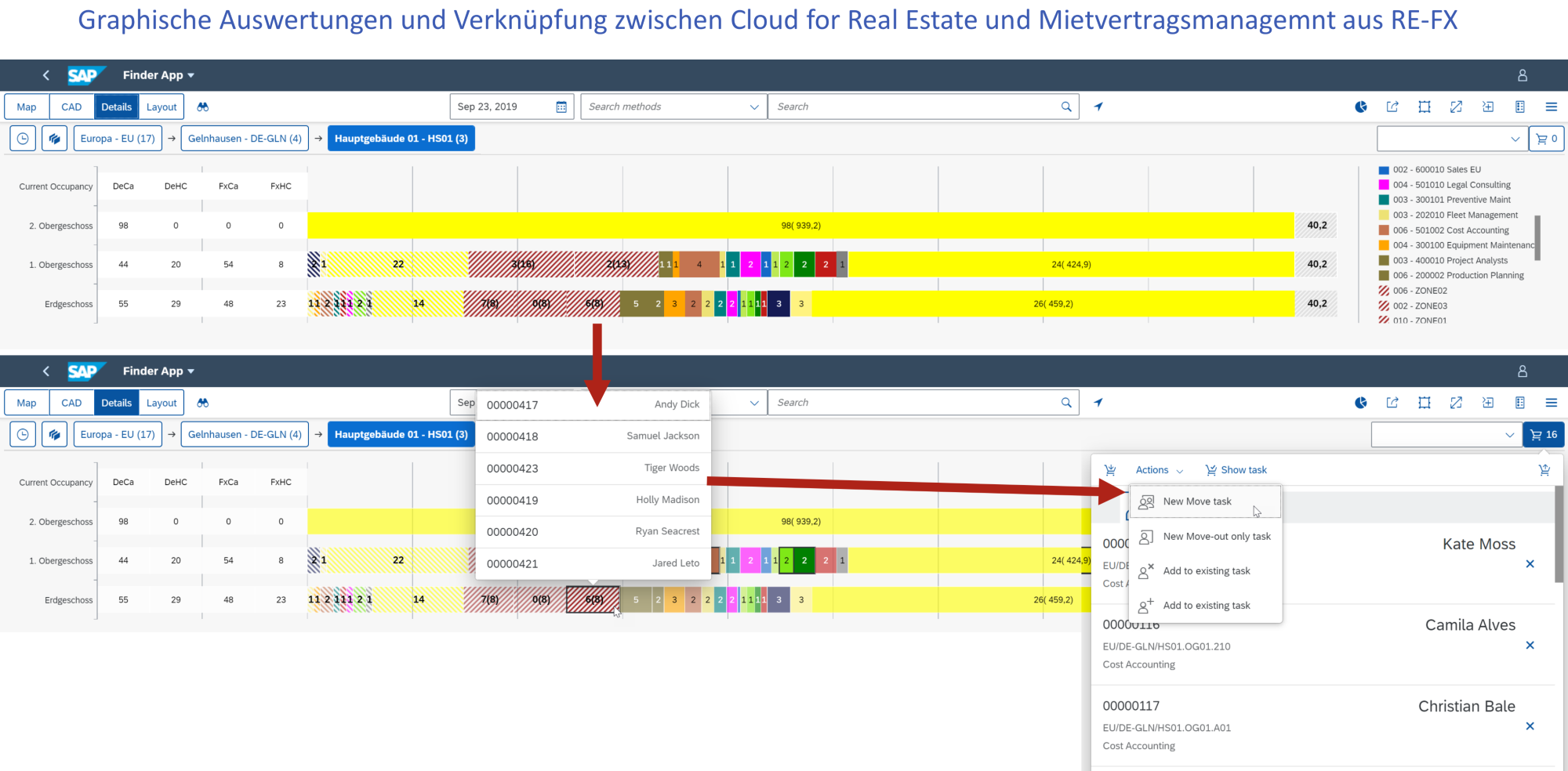Open pie chart analytics in upper Finder App
Image resolution: width=1568 pixels, height=771 pixels.
[x=1361, y=107]
